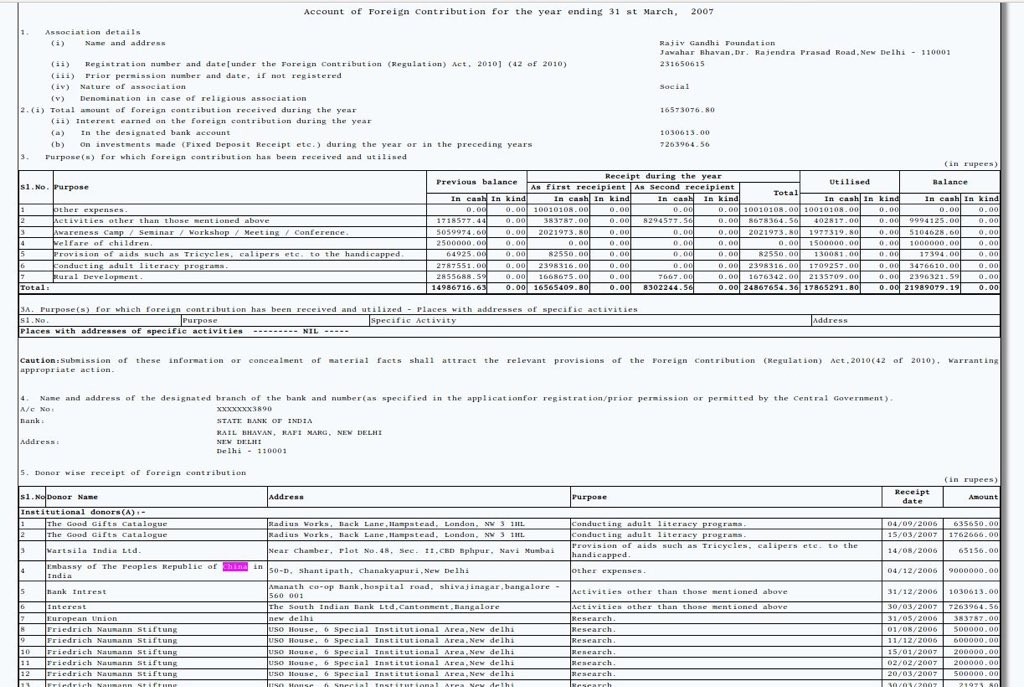Select purpose row "Other expenses." in purposes table
Viewport: 1024px width, 687px height.
tap(91, 210)
